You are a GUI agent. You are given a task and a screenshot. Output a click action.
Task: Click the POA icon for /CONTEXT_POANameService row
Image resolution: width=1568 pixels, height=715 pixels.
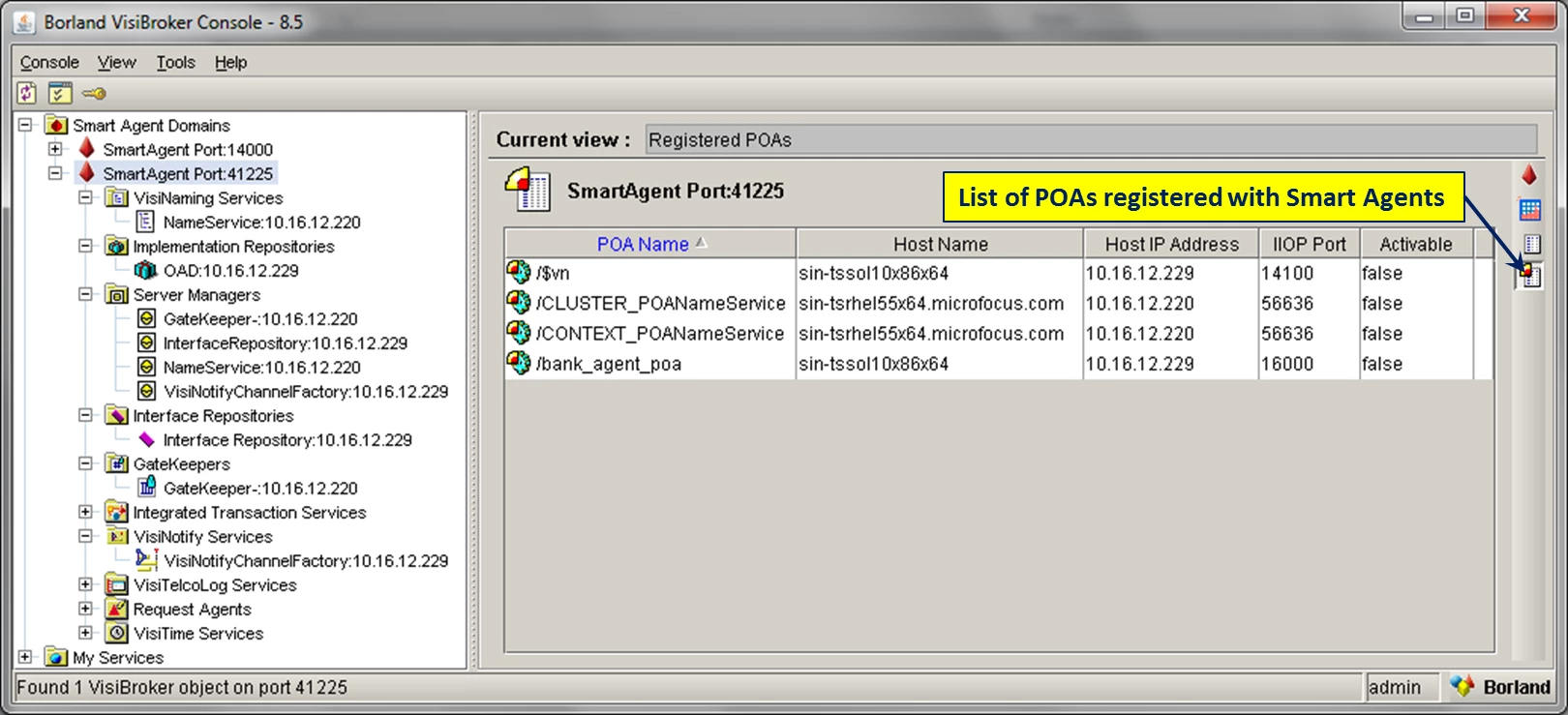click(x=519, y=332)
